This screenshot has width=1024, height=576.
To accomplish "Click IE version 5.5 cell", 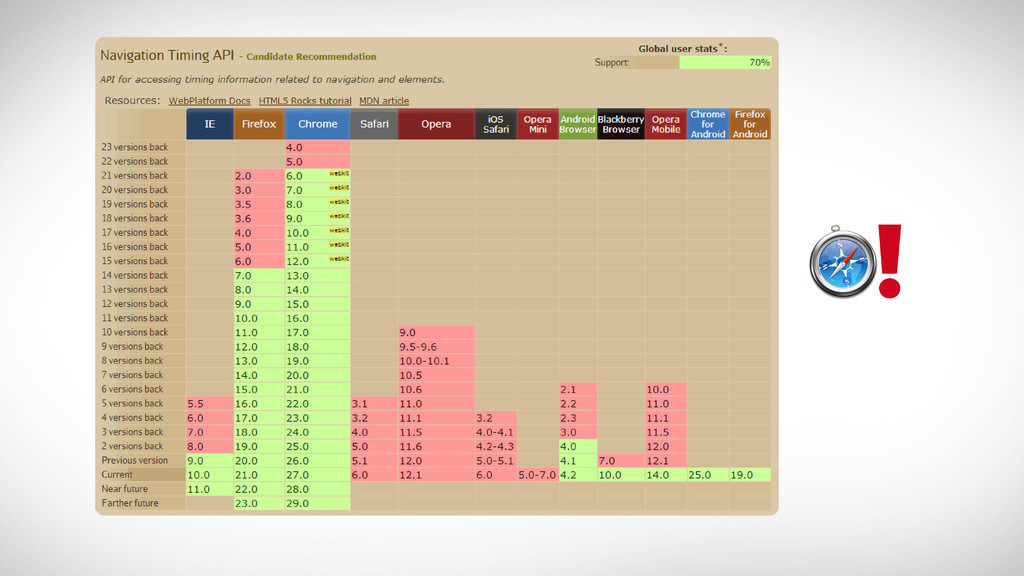I will (210, 404).
